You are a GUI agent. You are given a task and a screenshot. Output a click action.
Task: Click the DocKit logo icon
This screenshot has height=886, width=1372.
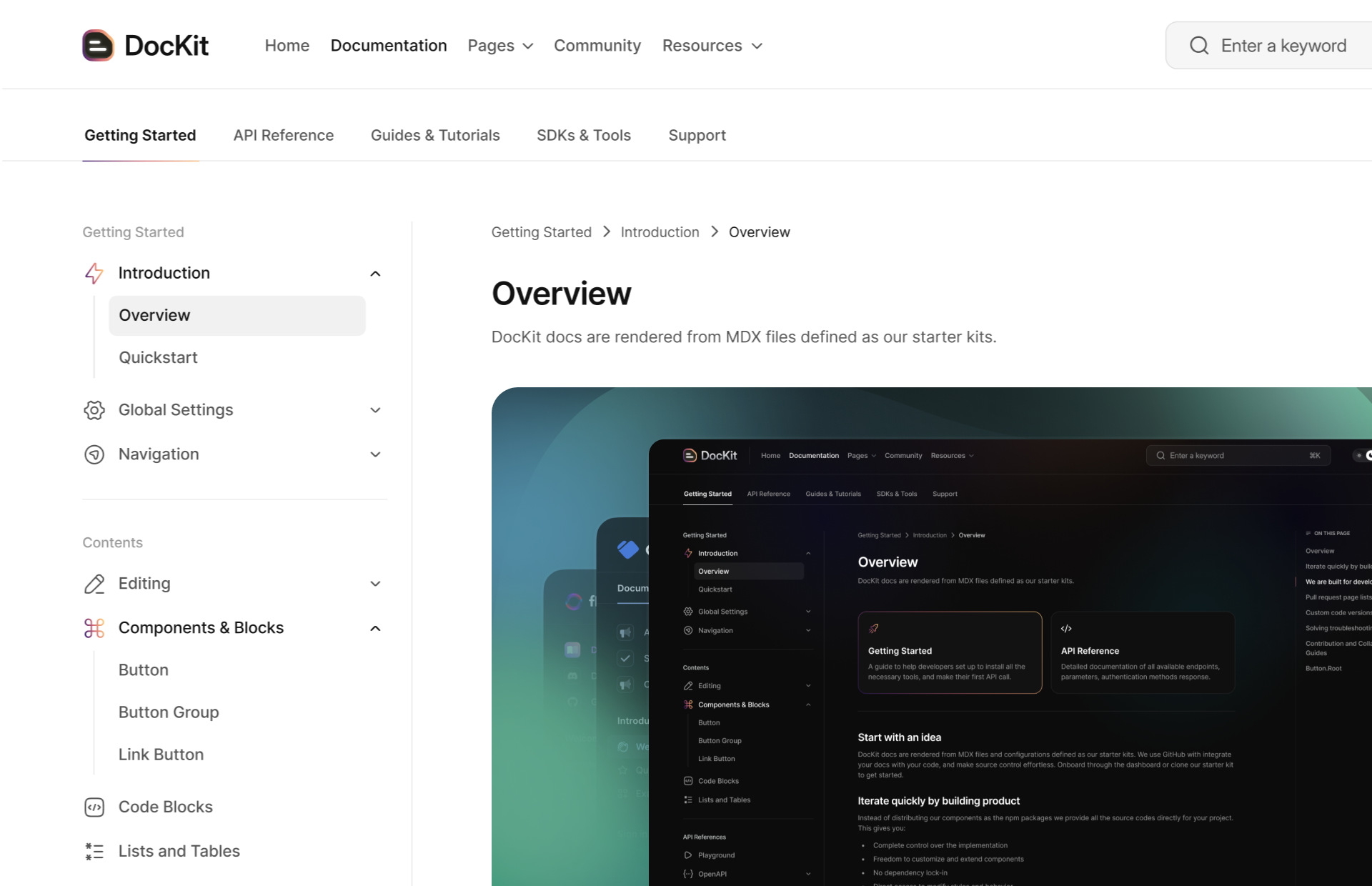tap(97, 45)
